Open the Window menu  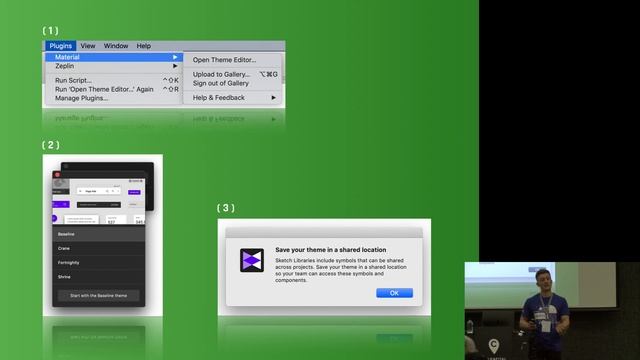click(x=116, y=46)
